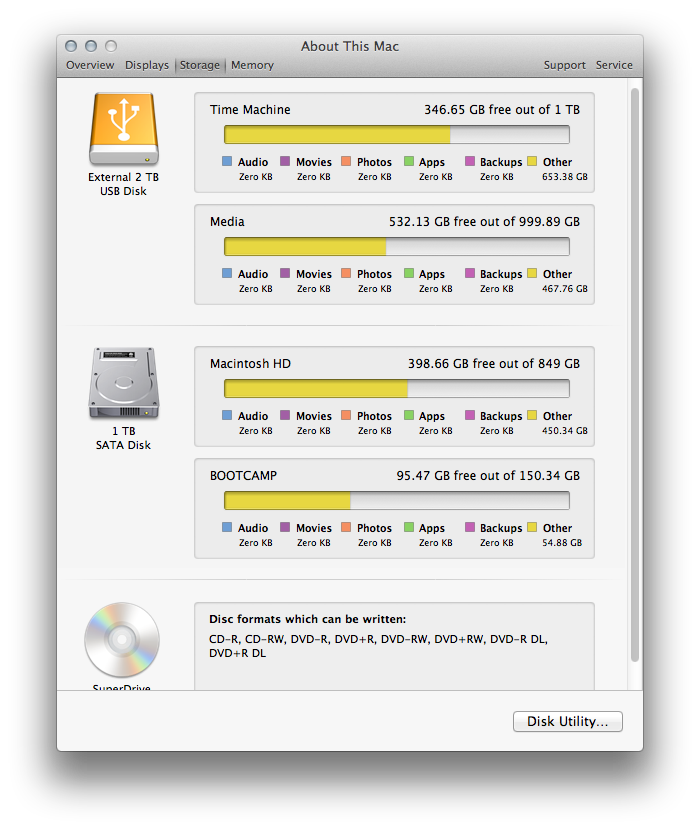Click the purple Movies swatch under Media
Viewport: 700px width, 830px height.
coord(285,273)
